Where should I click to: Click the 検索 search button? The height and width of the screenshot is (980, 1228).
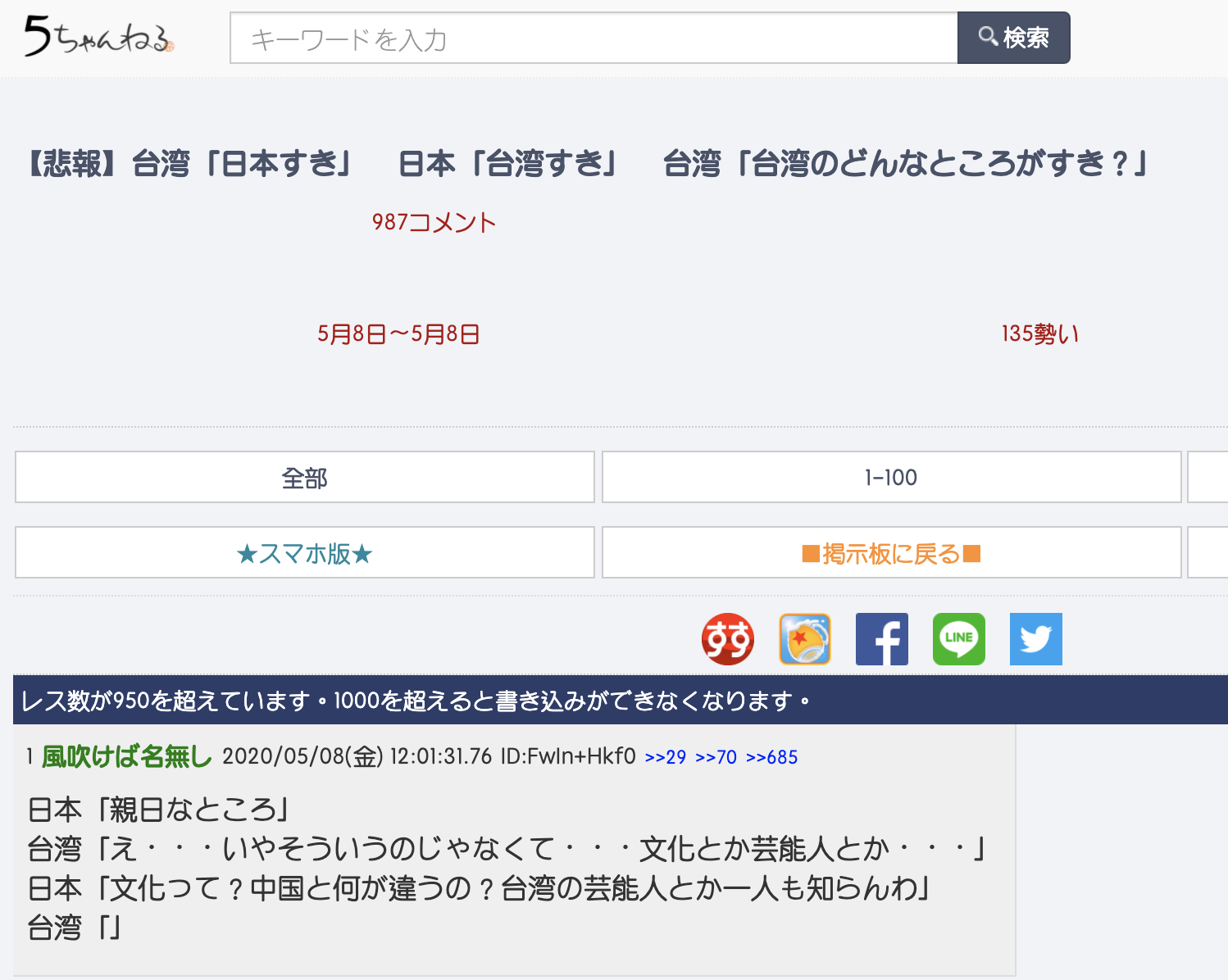pos(1014,38)
